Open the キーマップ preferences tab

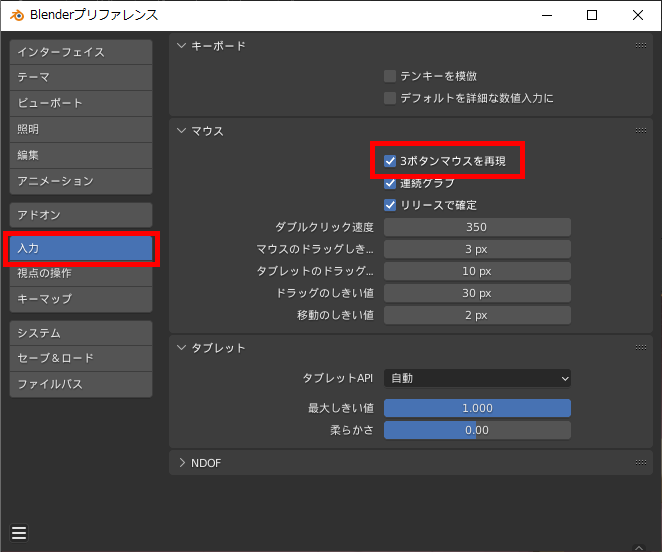click(x=80, y=299)
